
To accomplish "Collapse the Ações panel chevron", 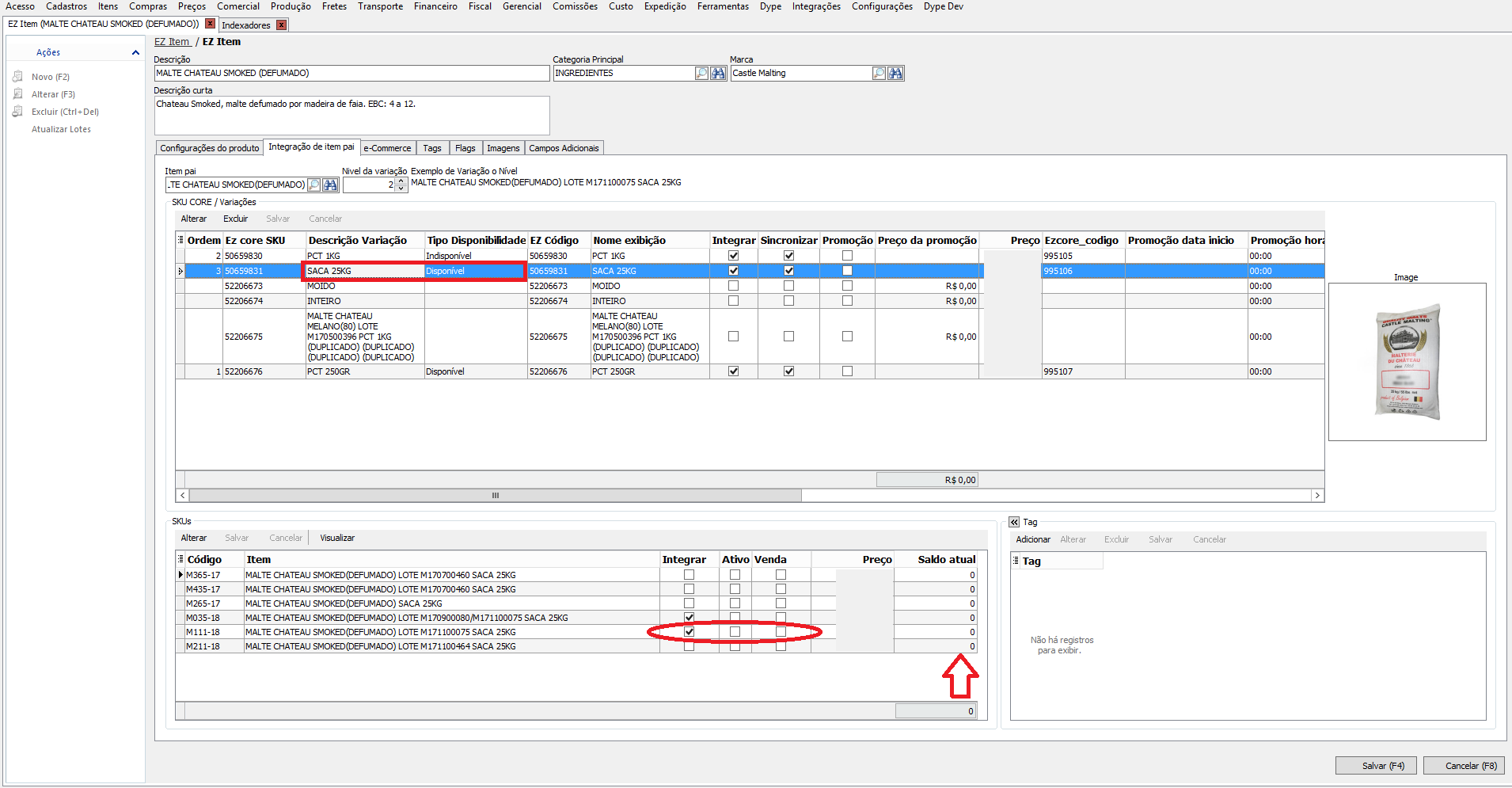I will (135, 53).
